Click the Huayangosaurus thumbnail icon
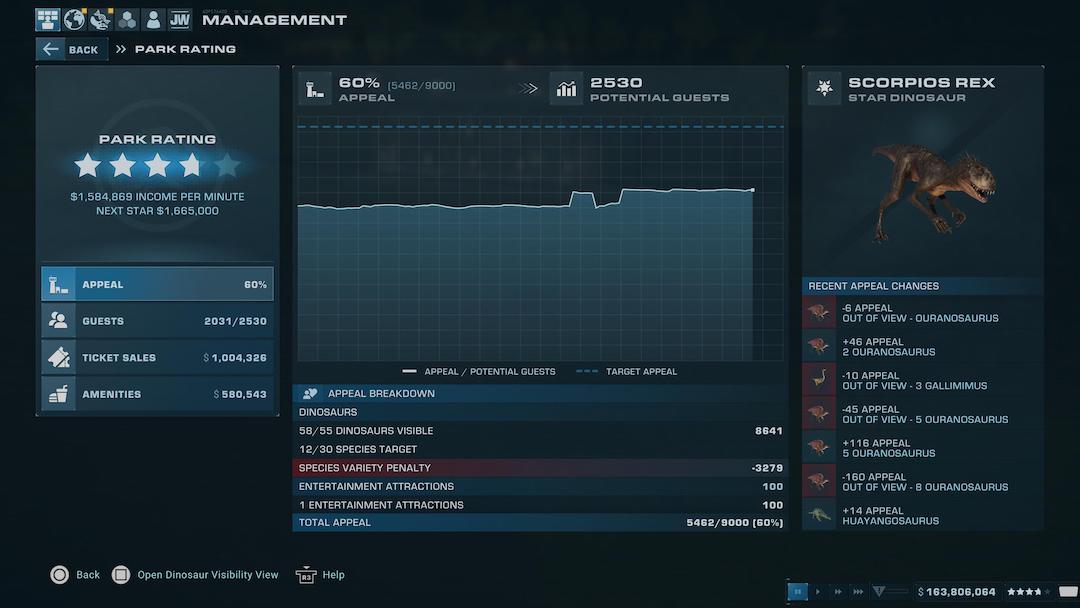Screen dimensions: 1080x608 click(x=819, y=515)
